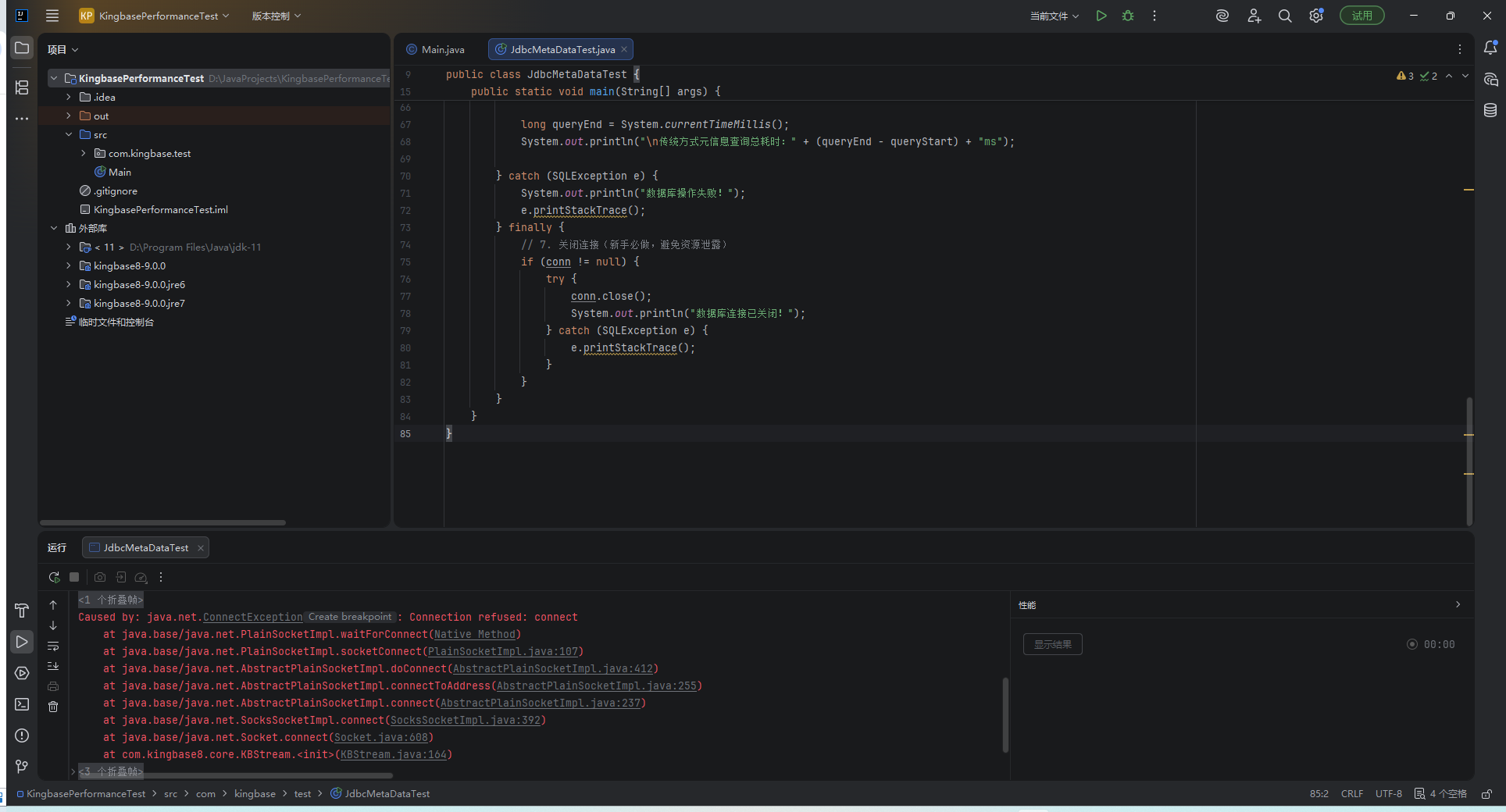Toggle soft-wrap in the run console

click(53, 646)
